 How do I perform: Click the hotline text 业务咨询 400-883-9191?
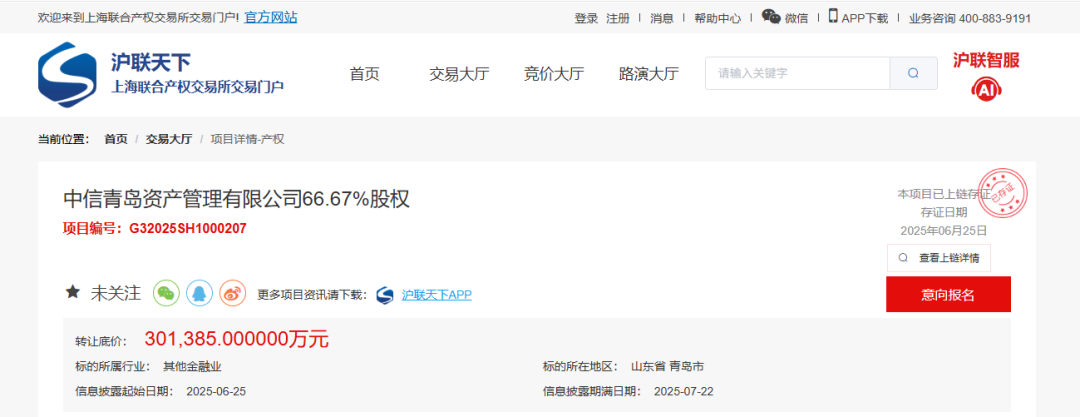(970, 19)
